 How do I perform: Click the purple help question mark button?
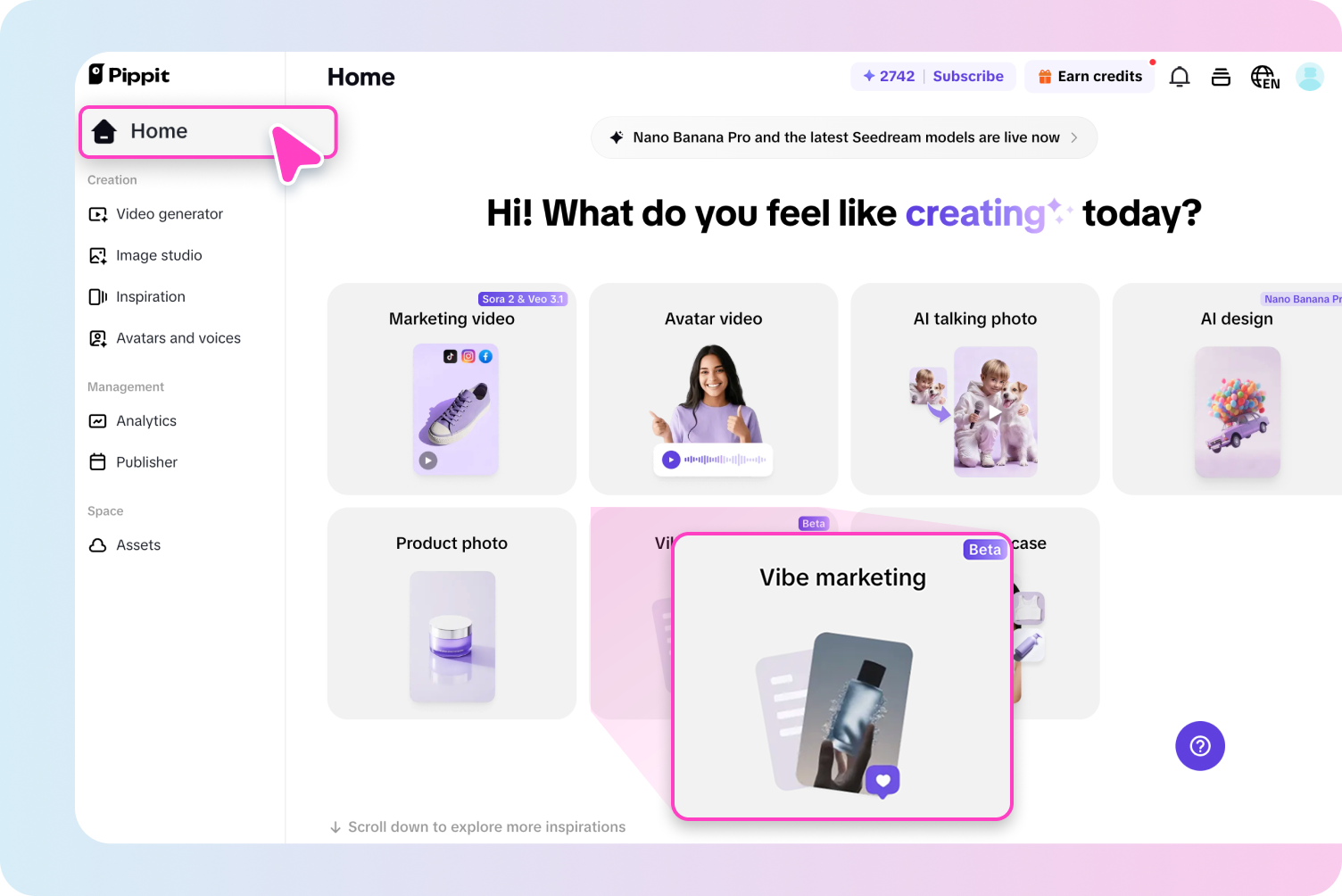(x=1200, y=746)
